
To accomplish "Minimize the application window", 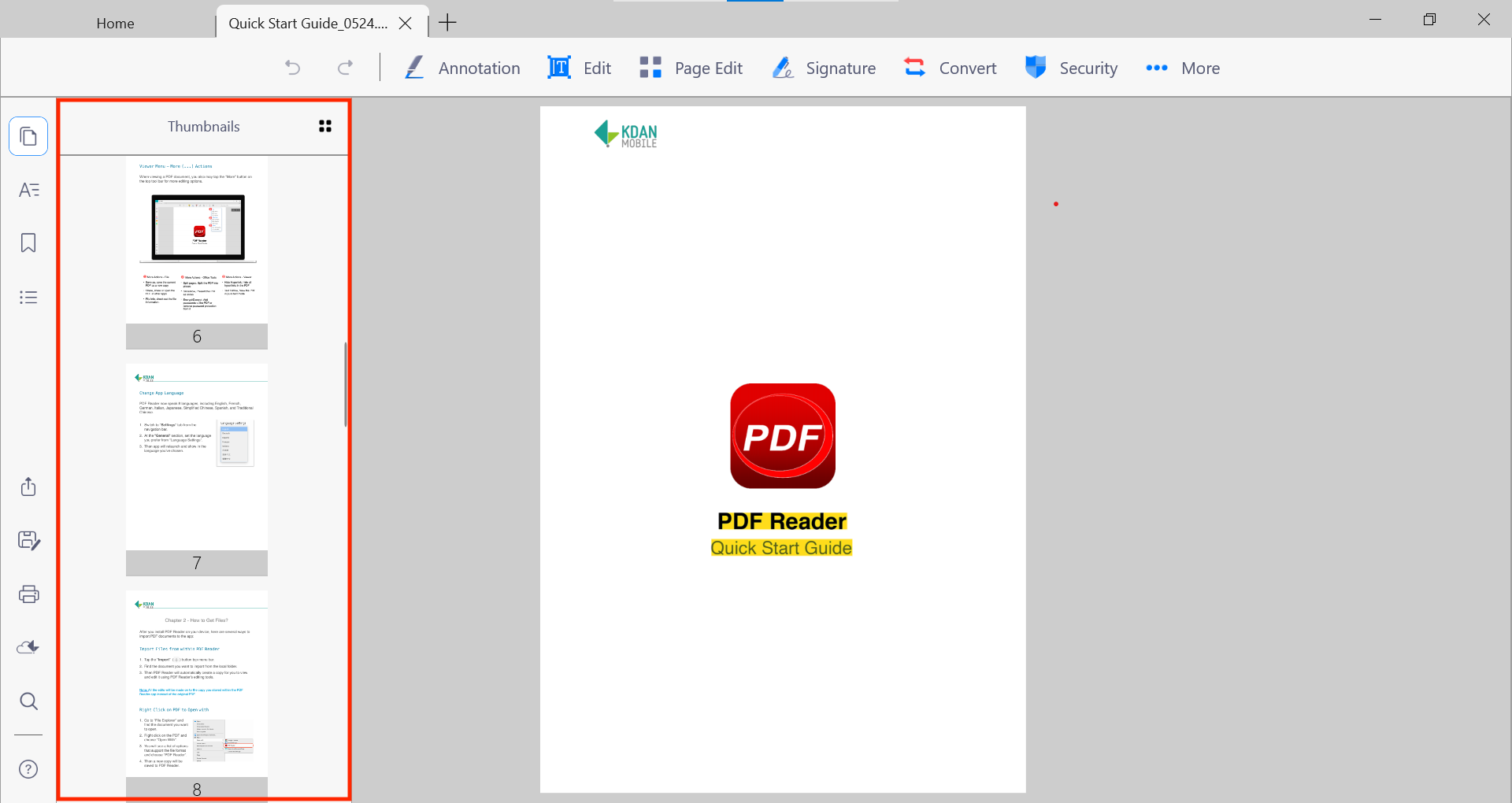I will click(1376, 20).
